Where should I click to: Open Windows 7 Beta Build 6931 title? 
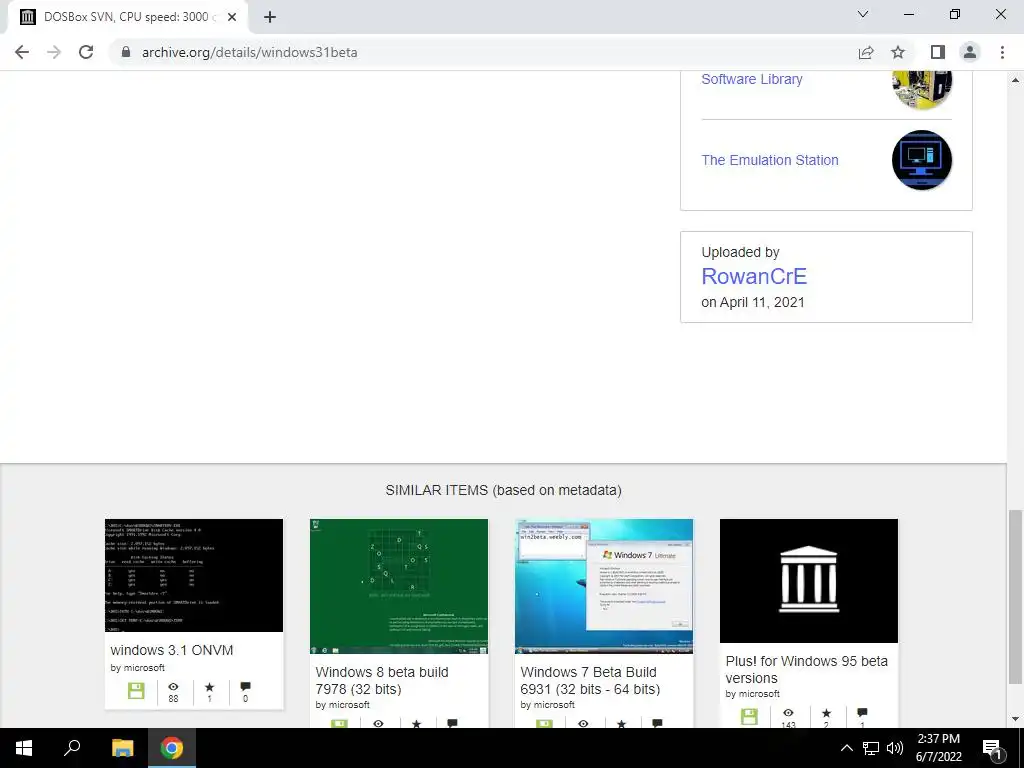(590, 680)
